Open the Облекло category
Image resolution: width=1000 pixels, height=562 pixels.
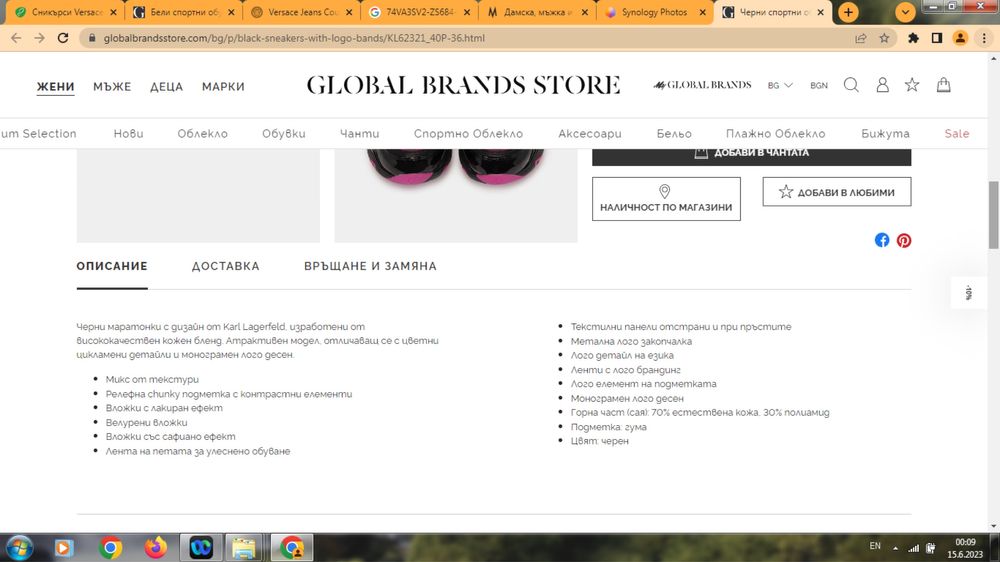pyautogui.click(x=202, y=133)
